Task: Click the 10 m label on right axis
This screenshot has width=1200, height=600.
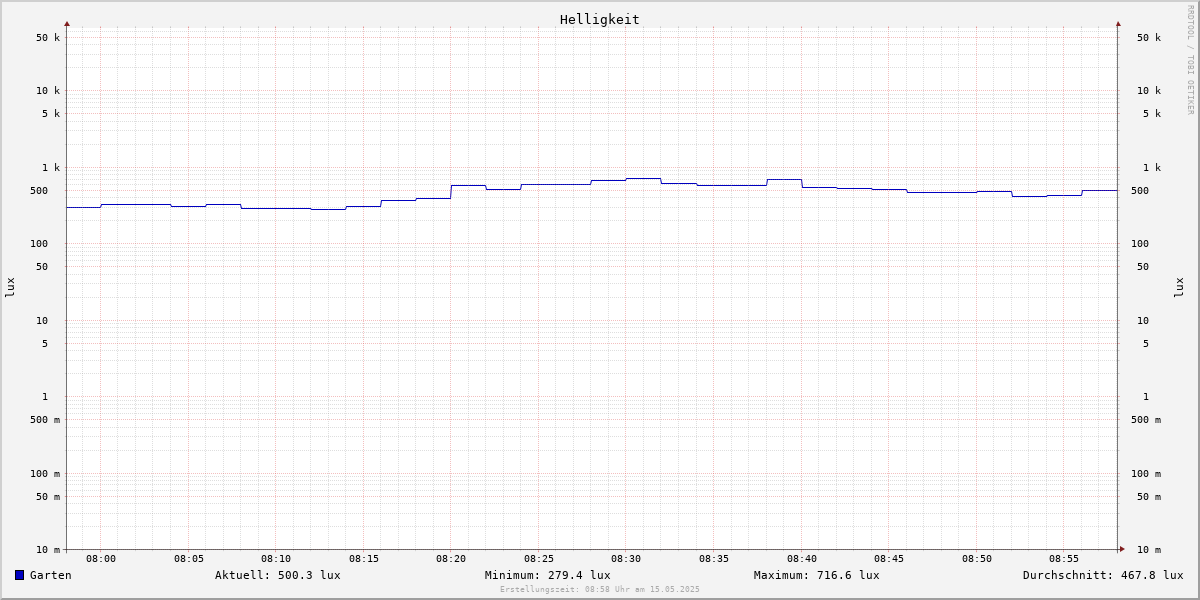Action: pyautogui.click(x=1149, y=550)
